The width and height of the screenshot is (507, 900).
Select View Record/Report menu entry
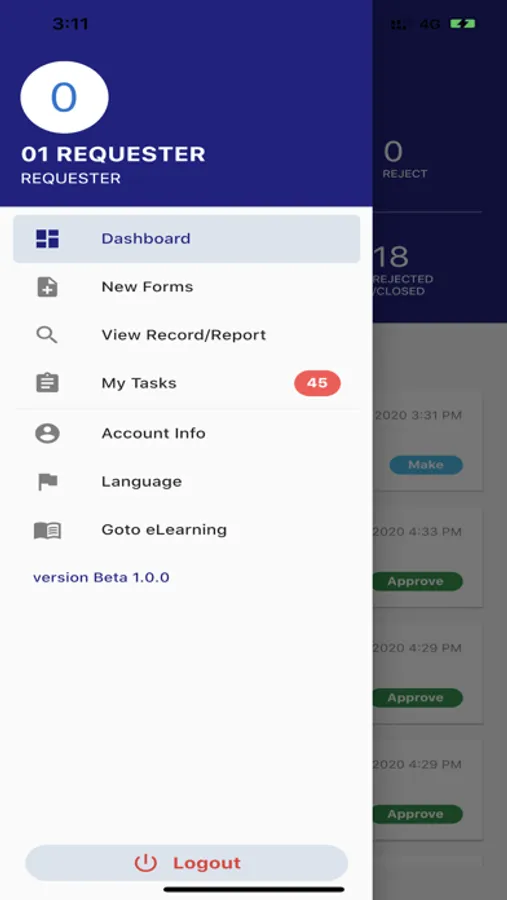(187, 335)
